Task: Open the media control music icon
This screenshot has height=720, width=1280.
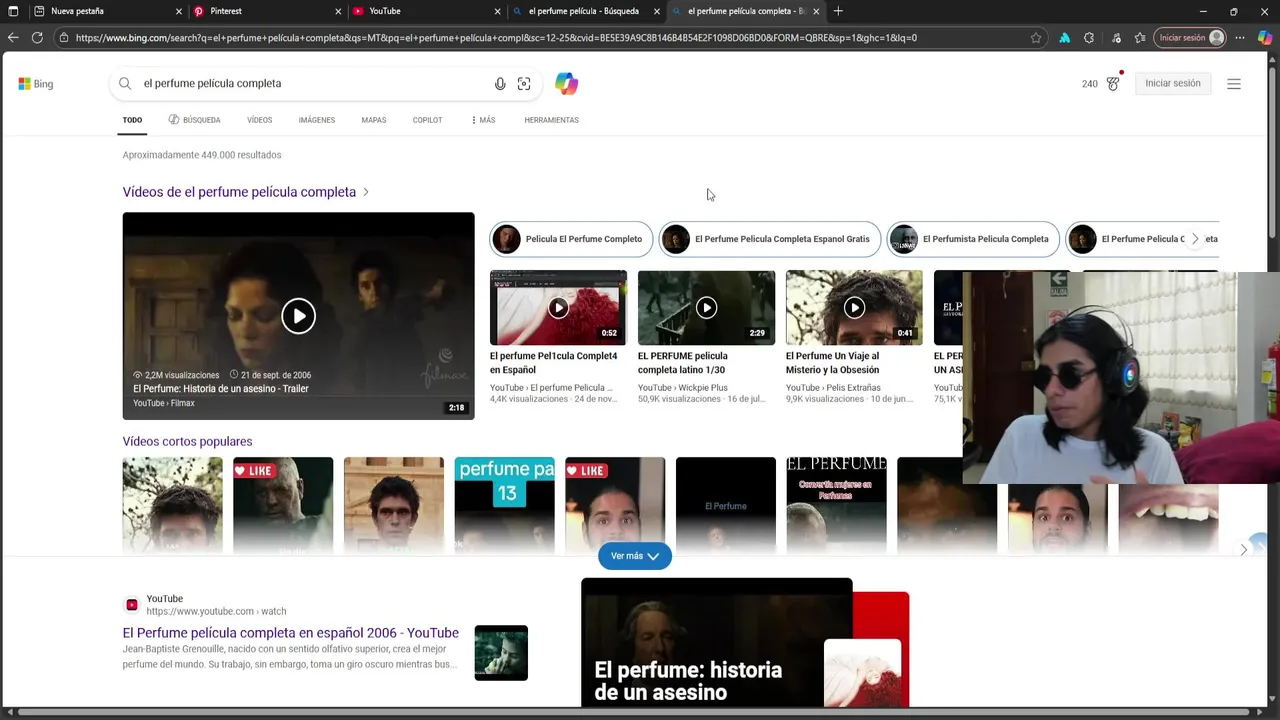Action: tap(1114, 38)
